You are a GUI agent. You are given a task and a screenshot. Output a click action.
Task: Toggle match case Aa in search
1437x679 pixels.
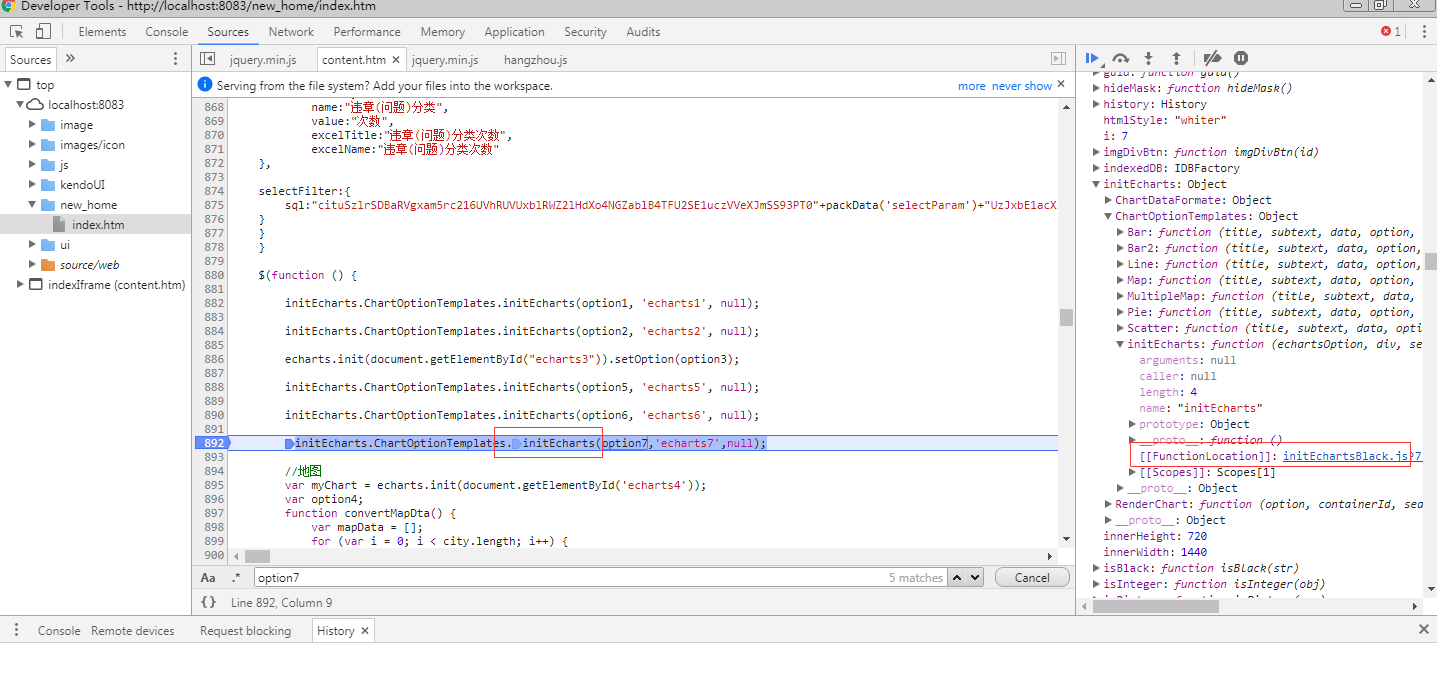208,577
